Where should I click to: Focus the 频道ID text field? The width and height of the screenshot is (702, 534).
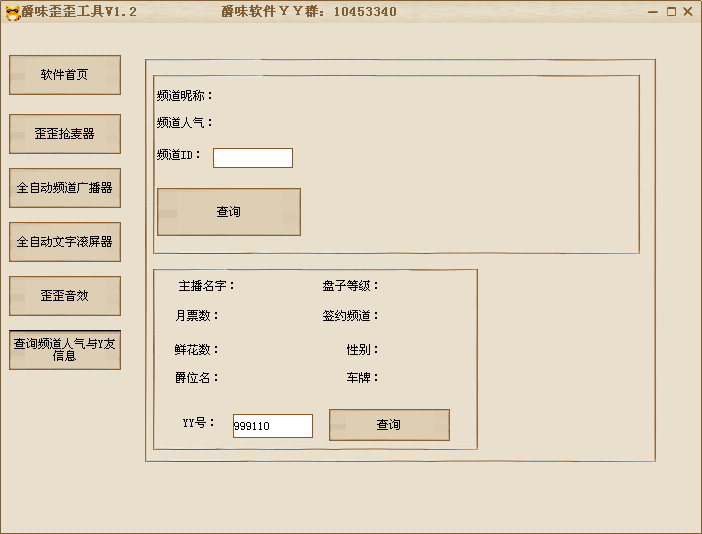(252, 158)
